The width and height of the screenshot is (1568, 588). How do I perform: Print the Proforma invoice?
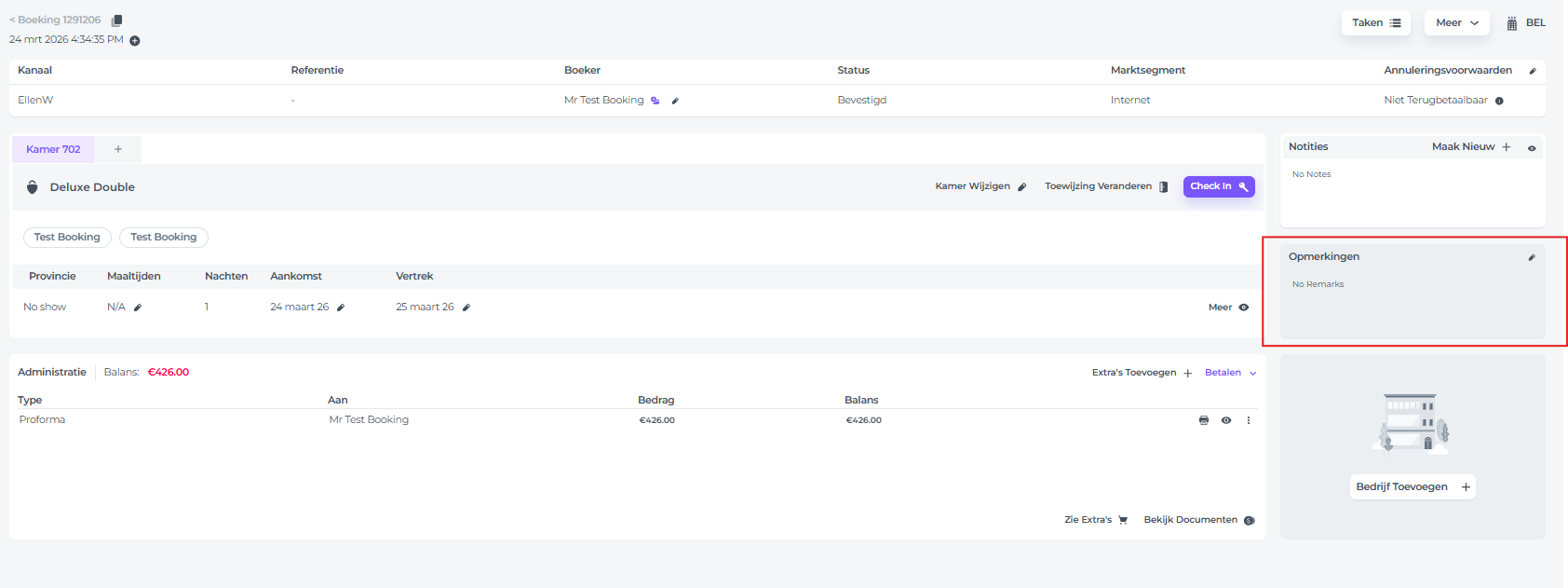(x=1204, y=420)
